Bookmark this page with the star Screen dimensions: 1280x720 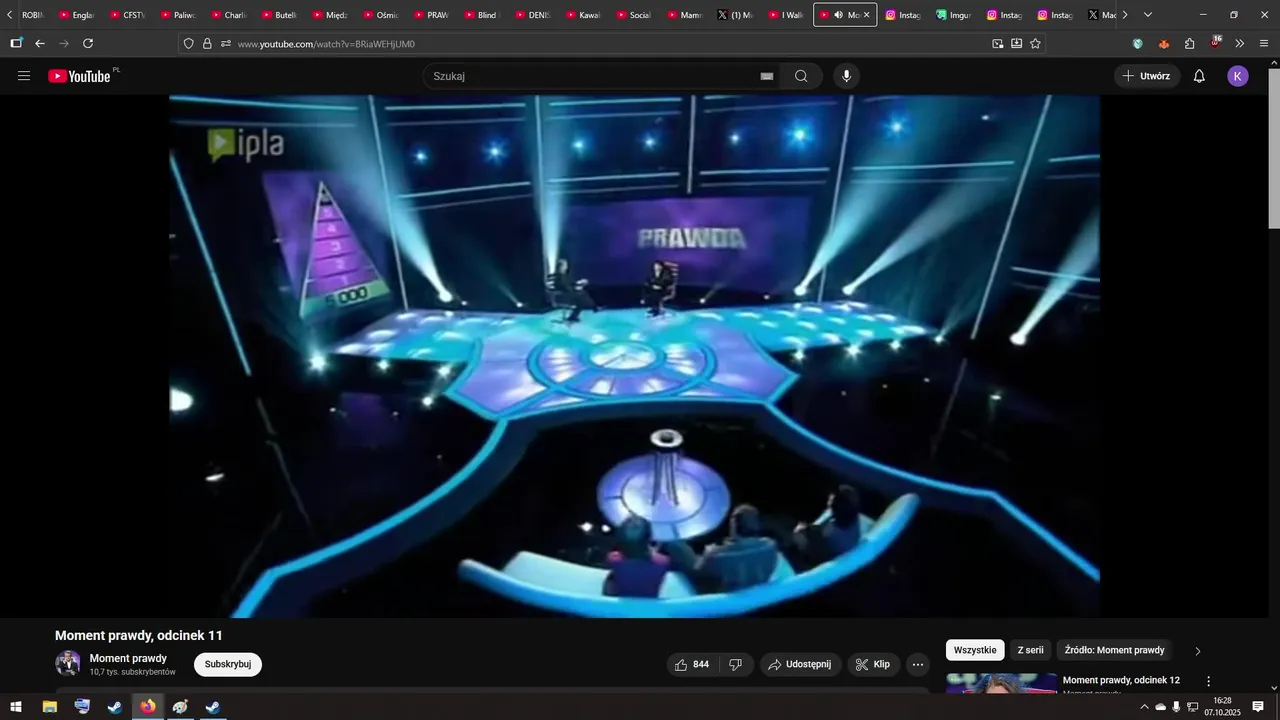1035,44
